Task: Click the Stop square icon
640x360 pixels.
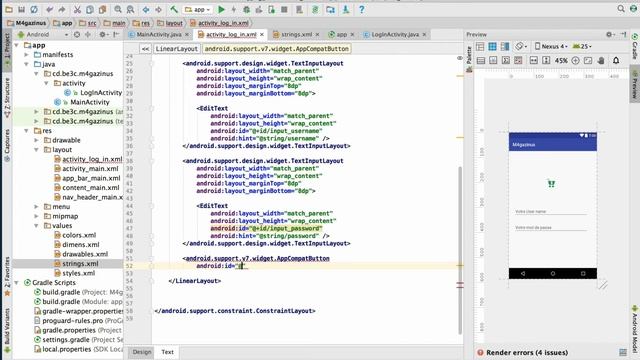Action: (x=284, y=9)
